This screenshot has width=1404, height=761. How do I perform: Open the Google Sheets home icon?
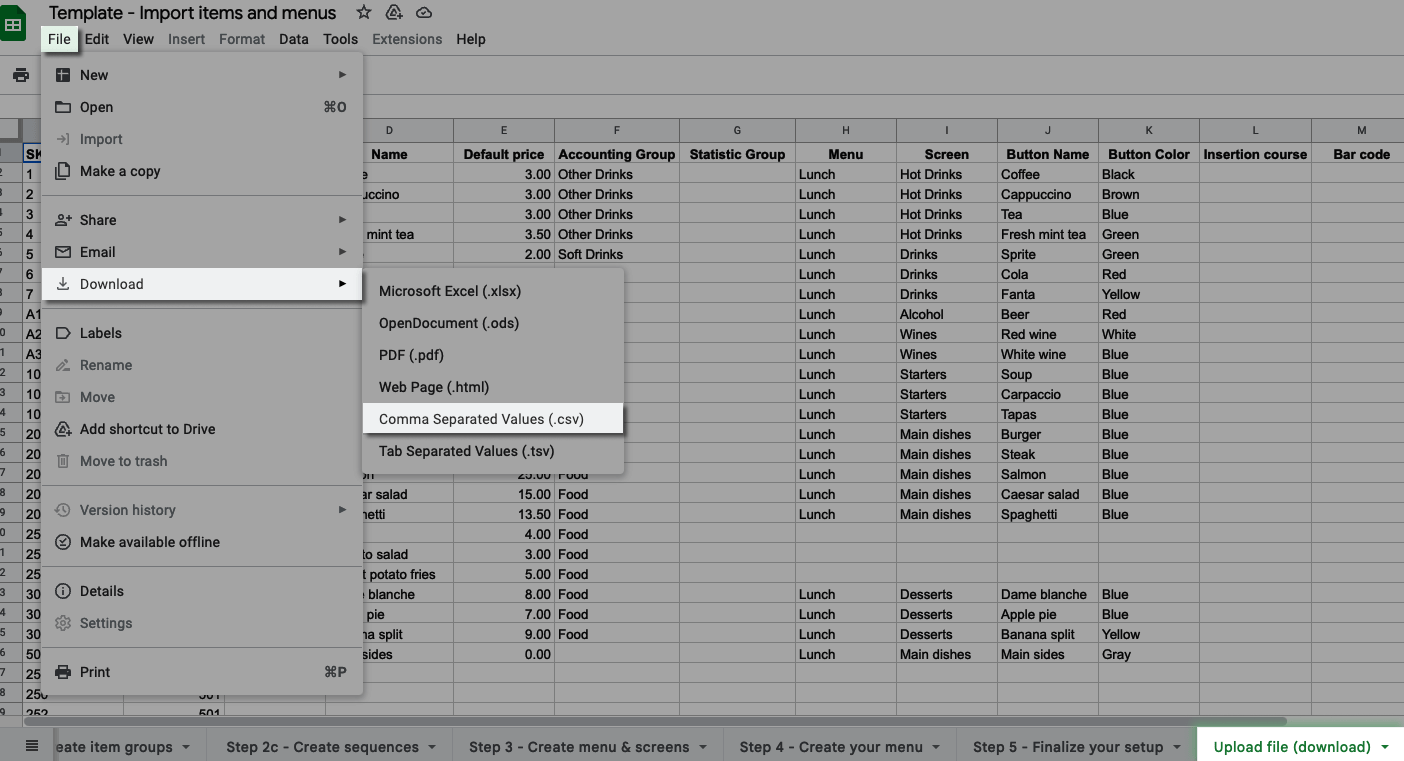(13, 25)
